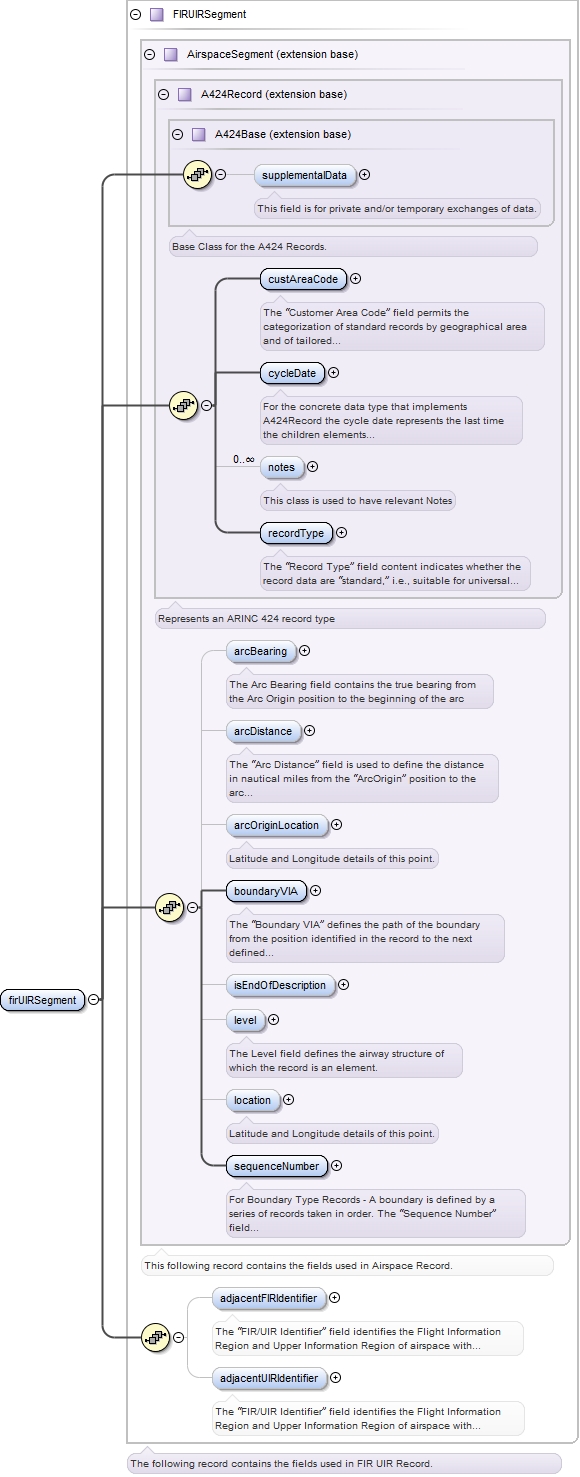This screenshot has width=580, height=1477.
Task: Expand the supplementalData element
Action: pyautogui.click(x=364, y=175)
